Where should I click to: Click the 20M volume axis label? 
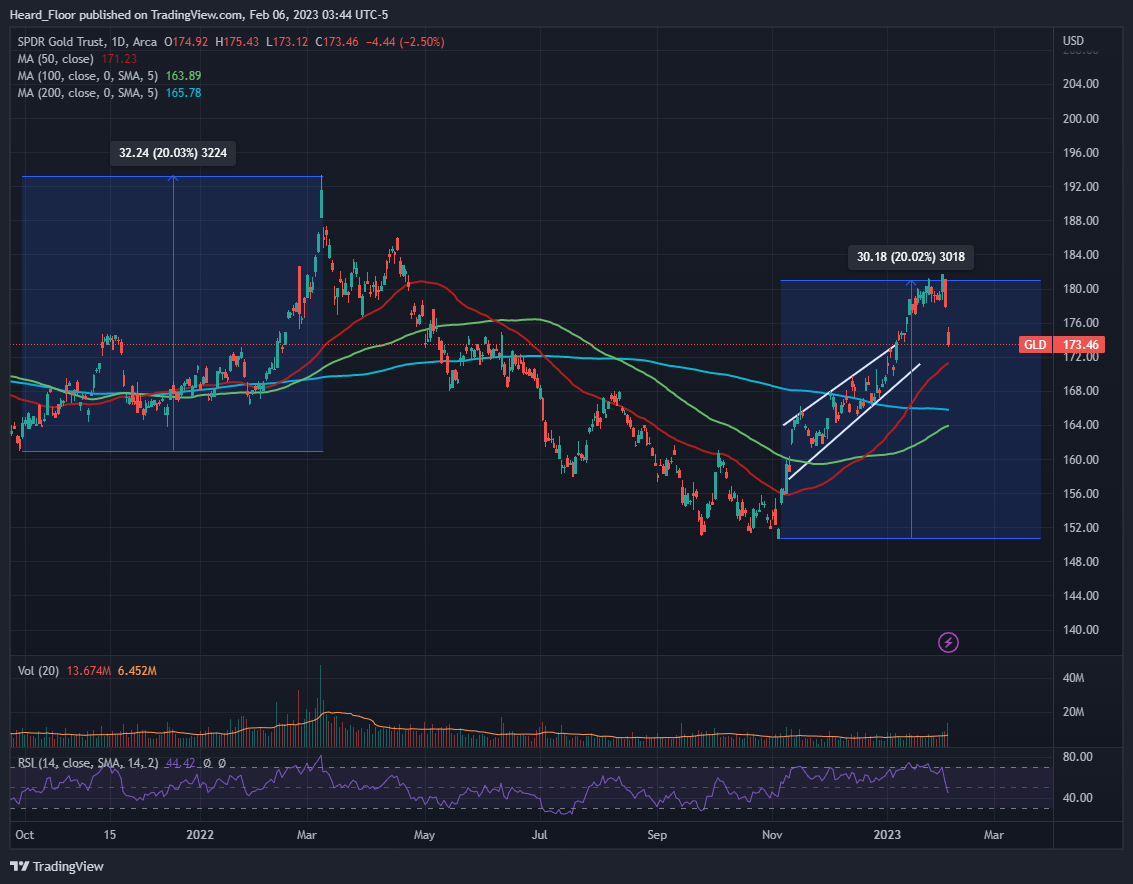pos(1073,712)
